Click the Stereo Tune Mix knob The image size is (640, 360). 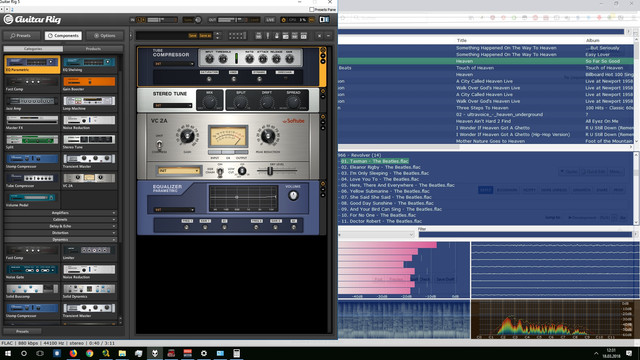pos(210,102)
